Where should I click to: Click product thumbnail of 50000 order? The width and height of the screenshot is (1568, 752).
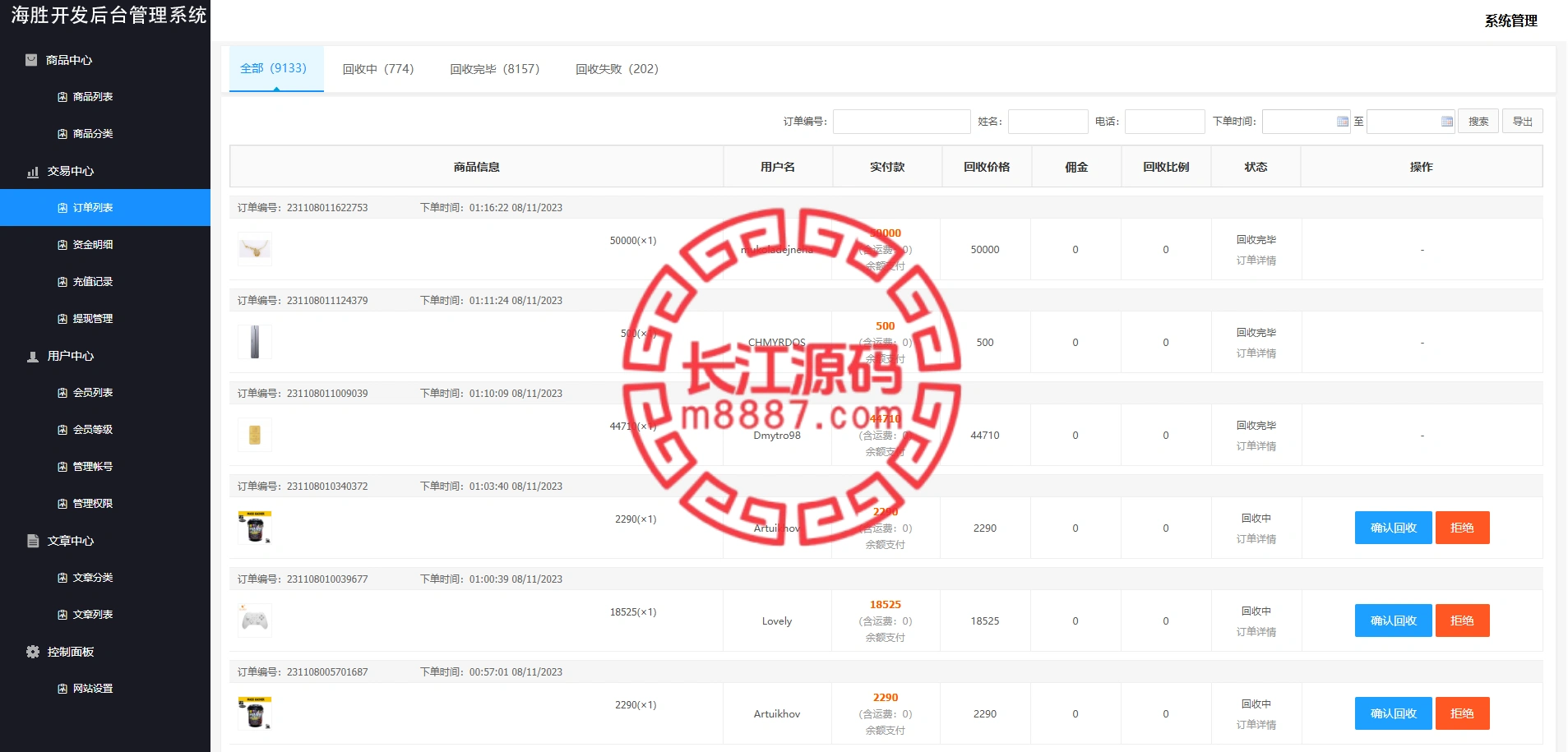[255, 249]
